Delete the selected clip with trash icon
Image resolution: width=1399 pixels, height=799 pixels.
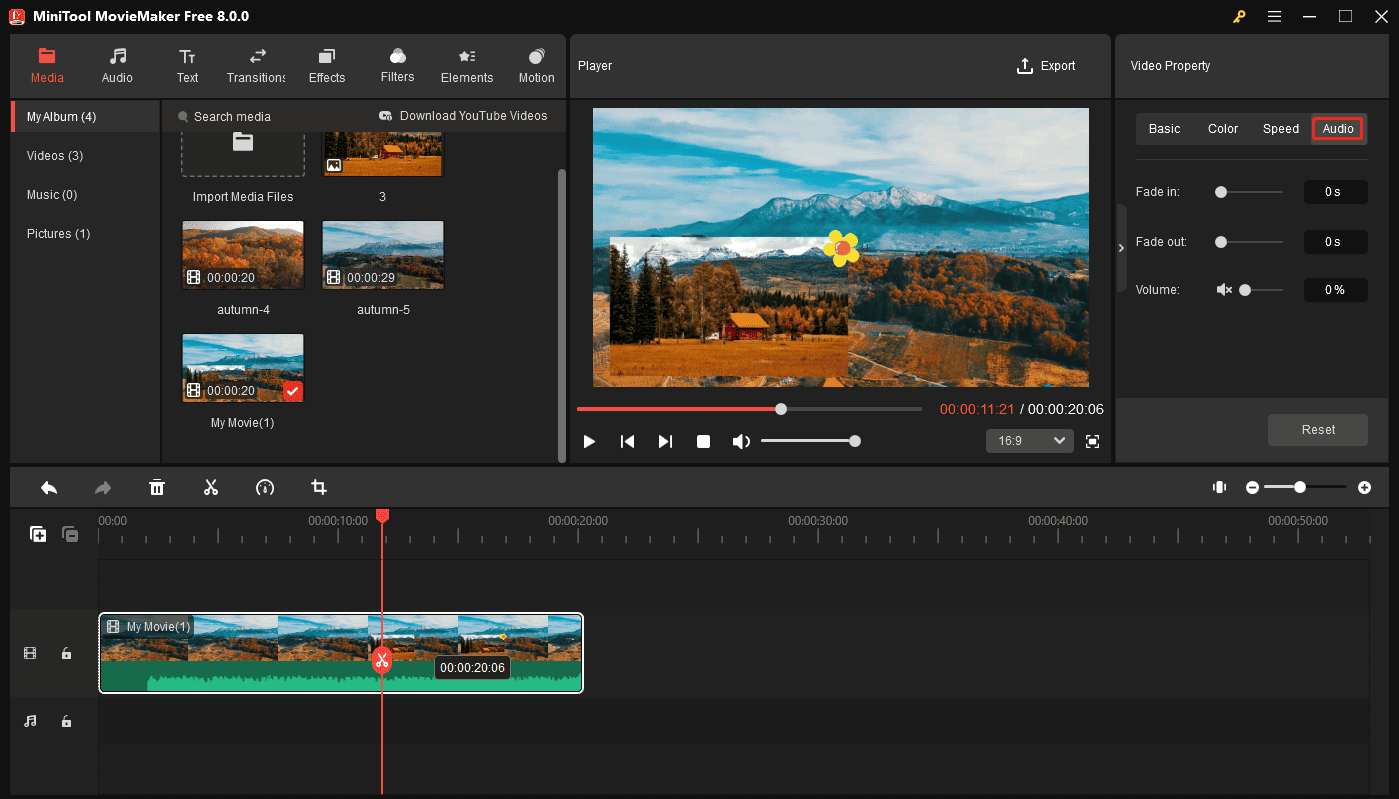click(x=157, y=488)
